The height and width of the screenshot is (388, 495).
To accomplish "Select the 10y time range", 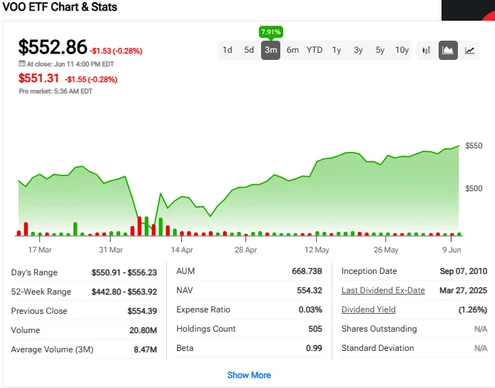I will (x=402, y=50).
